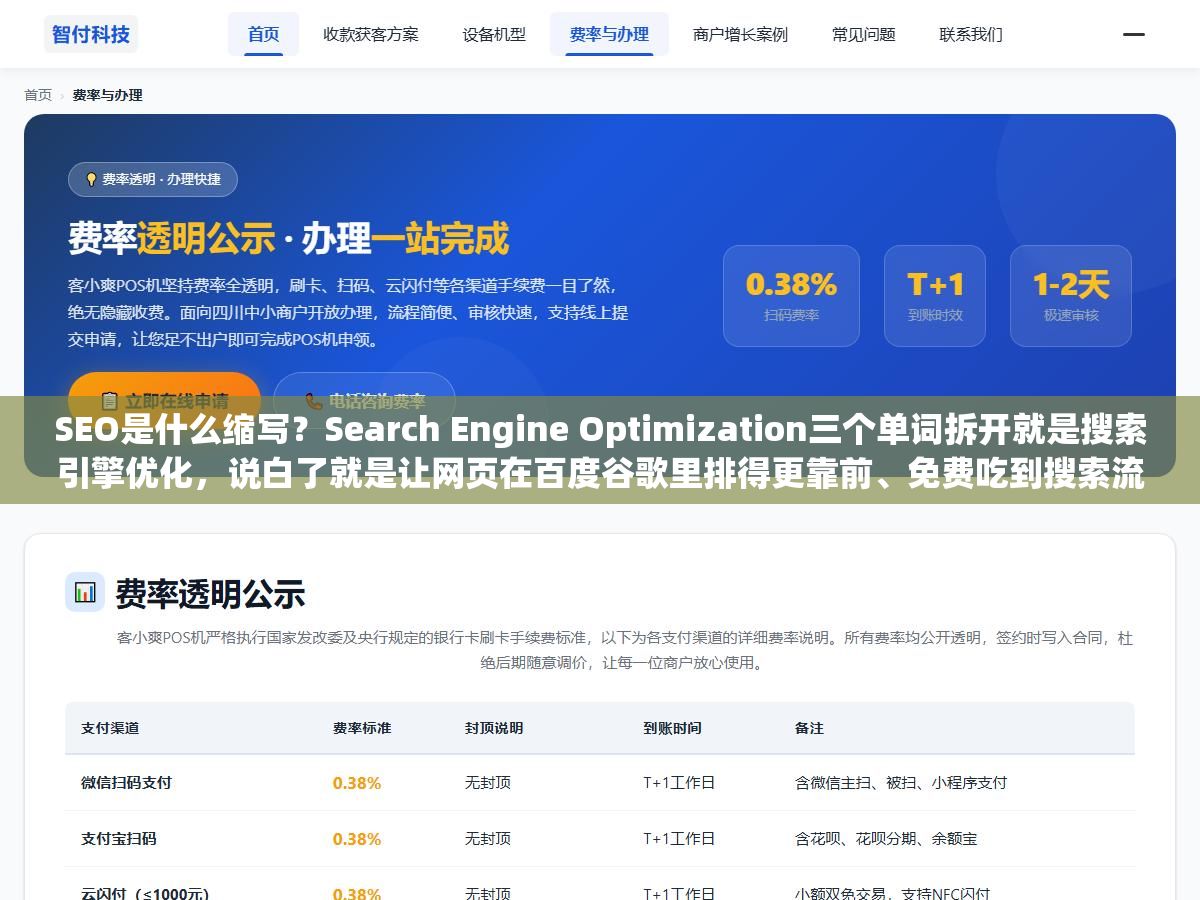This screenshot has height=900, width=1200.
Task: Select the 费率与办理 nav tab
Action: (x=609, y=34)
